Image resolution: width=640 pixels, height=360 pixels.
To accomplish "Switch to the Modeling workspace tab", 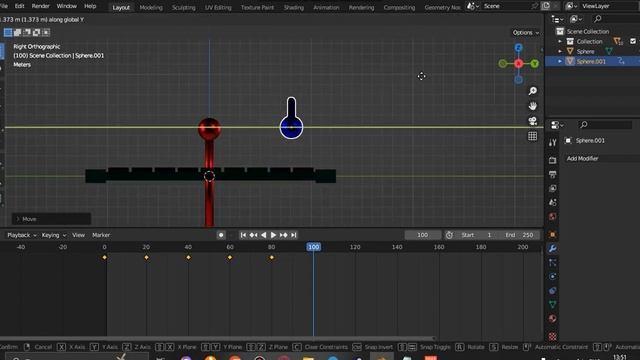I will pyautogui.click(x=151, y=7).
